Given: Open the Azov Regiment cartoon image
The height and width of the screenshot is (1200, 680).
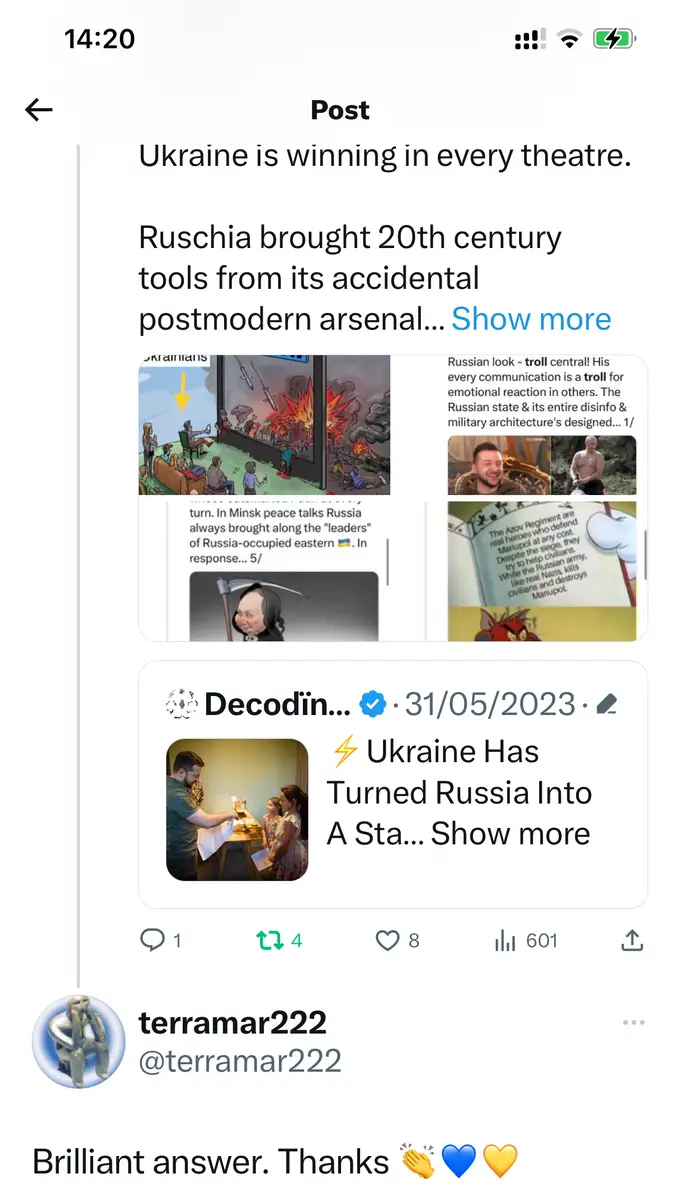Looking at the screenshot, I should [x=541, y=571].
